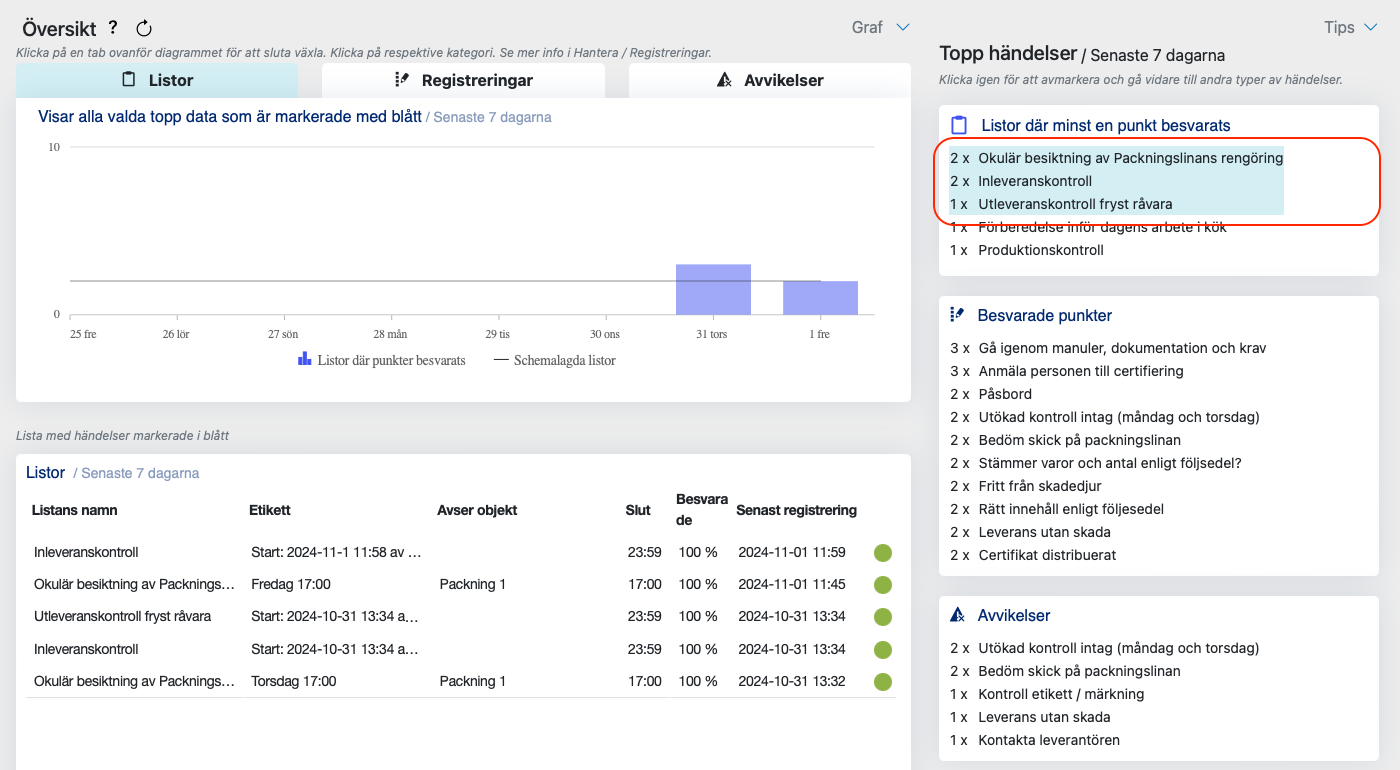Sort by Besvarade column header
The image size is (1400, 770).
[702, 510]
